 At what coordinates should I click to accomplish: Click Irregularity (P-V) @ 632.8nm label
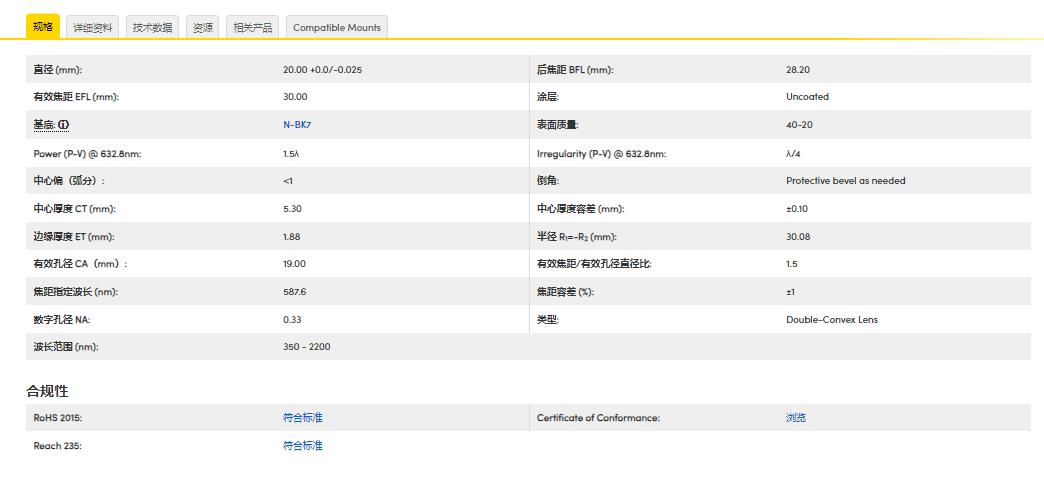click(602, 153)
